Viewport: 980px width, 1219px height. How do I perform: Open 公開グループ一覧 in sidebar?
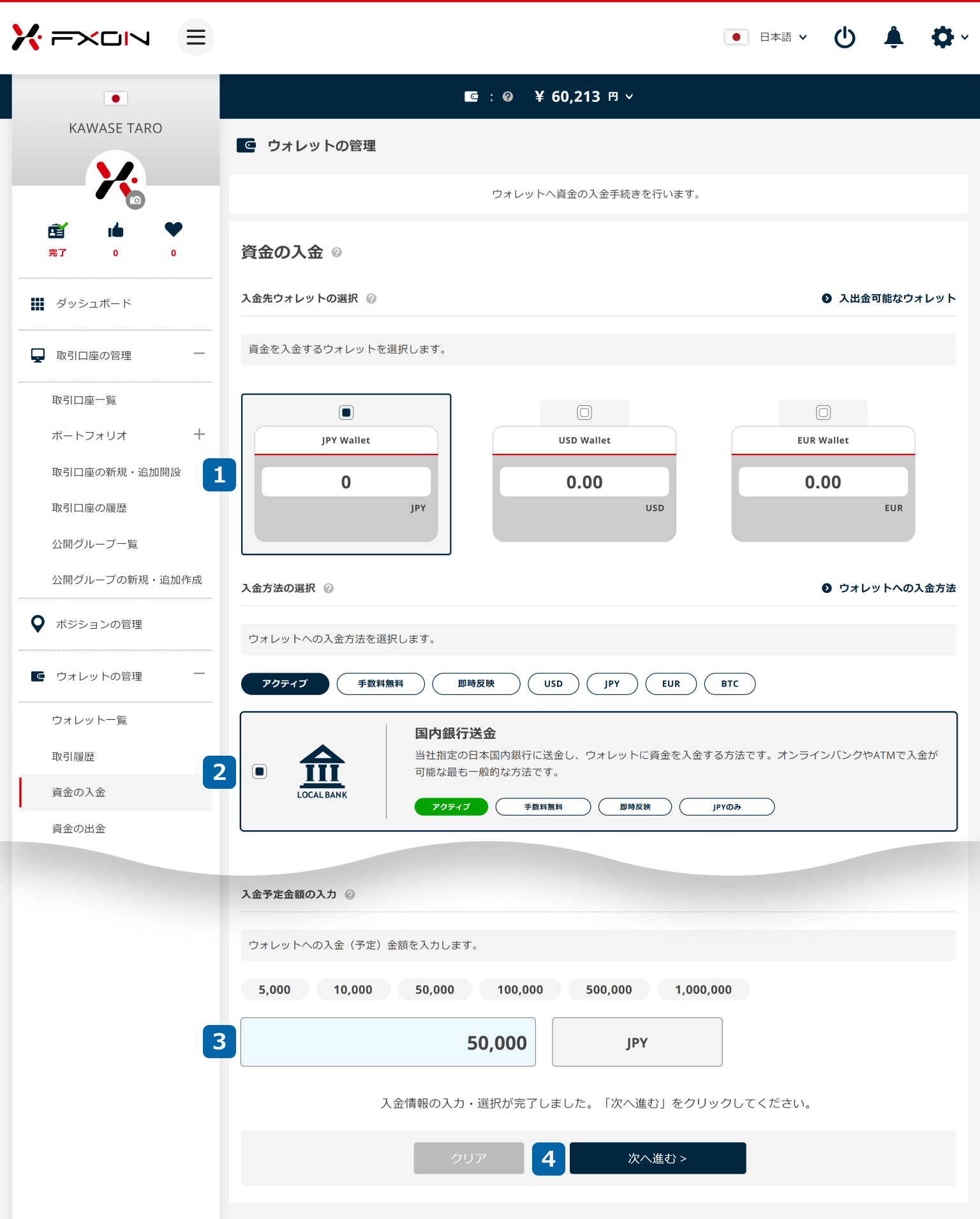pyautogui.click(x=95, y=544)
